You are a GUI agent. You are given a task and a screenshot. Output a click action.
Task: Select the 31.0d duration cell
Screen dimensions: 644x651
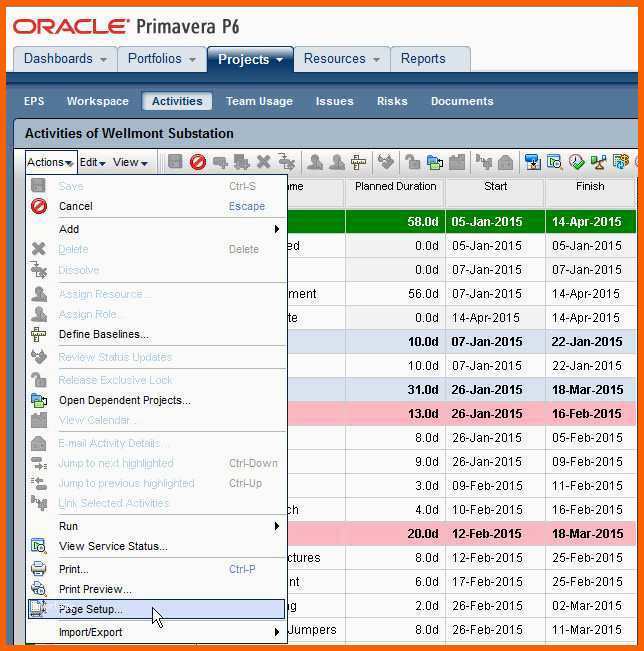click(395, 389)
